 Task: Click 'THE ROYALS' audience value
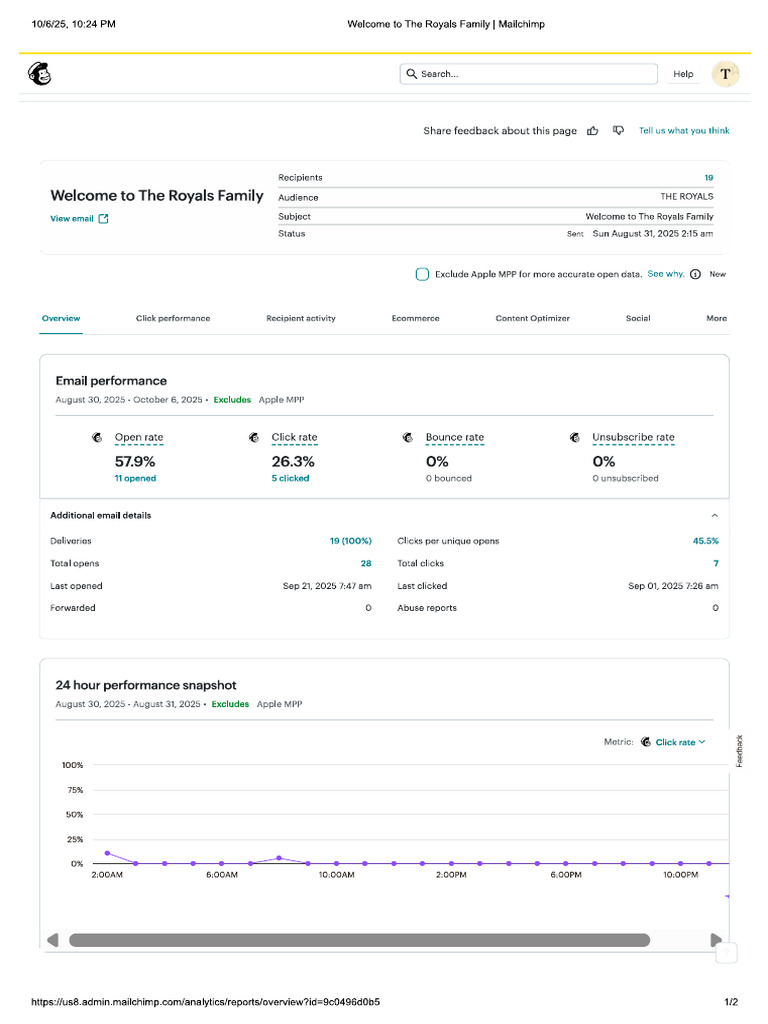687,196
